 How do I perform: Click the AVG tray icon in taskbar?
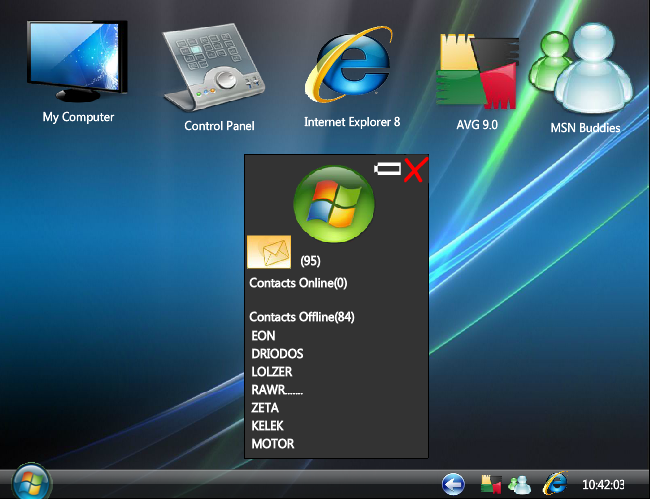(x=491, y=484)
